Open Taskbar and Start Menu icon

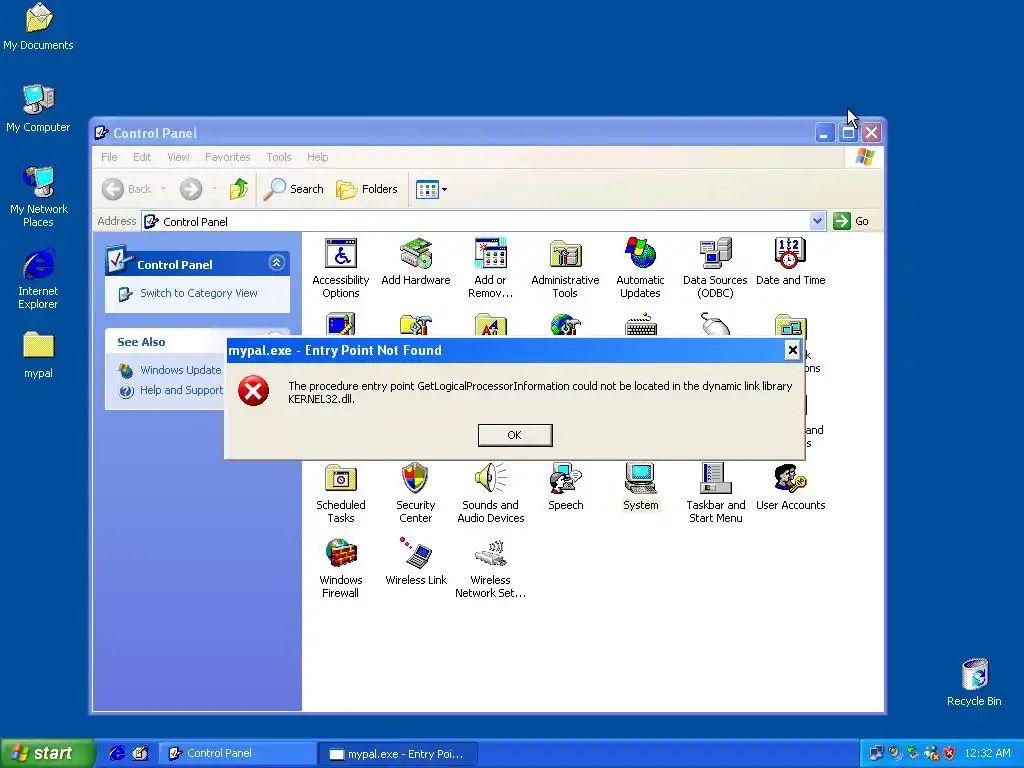pyautogui.click(x=715, y=492)
